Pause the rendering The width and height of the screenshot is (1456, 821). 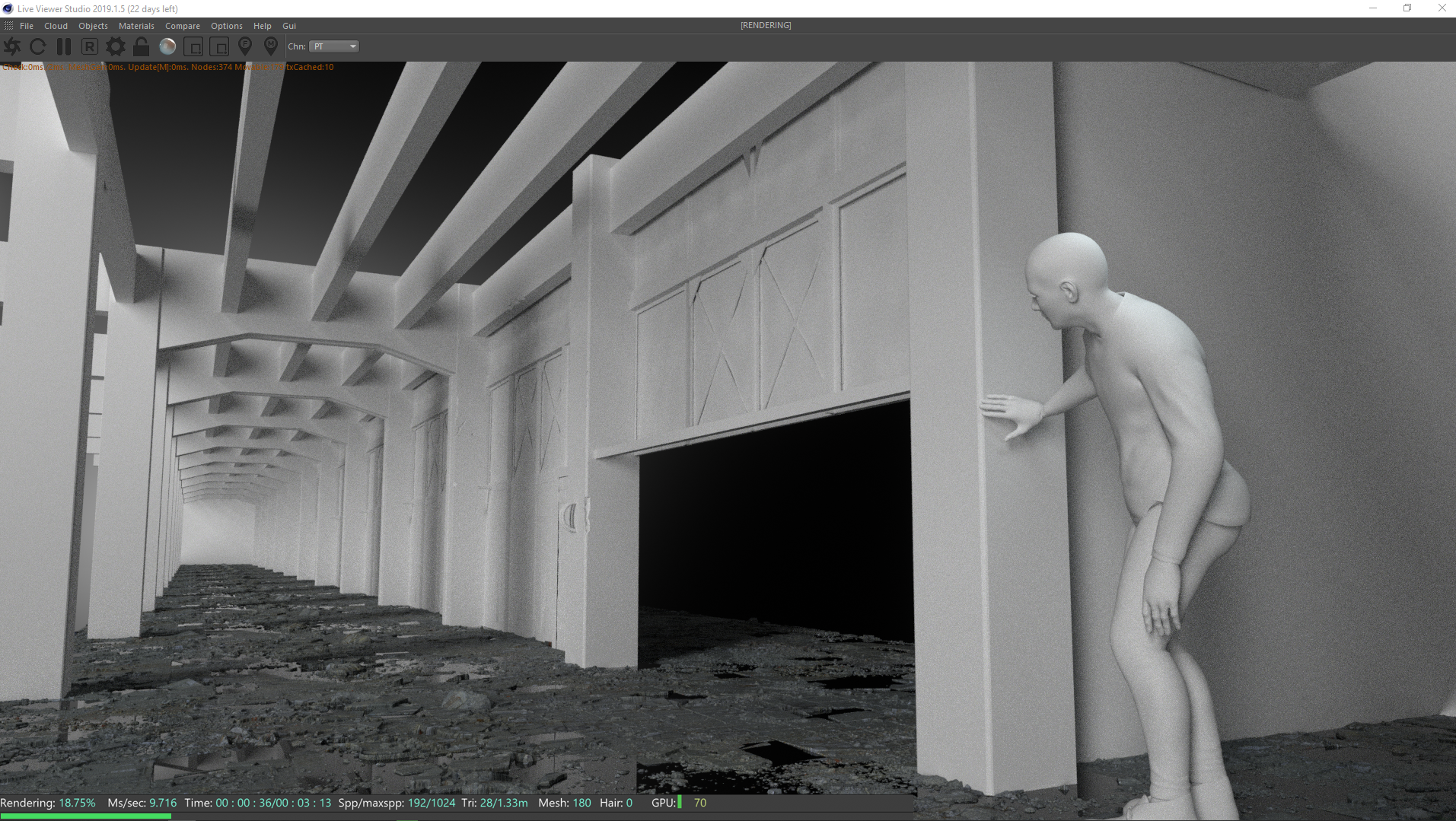64,47
